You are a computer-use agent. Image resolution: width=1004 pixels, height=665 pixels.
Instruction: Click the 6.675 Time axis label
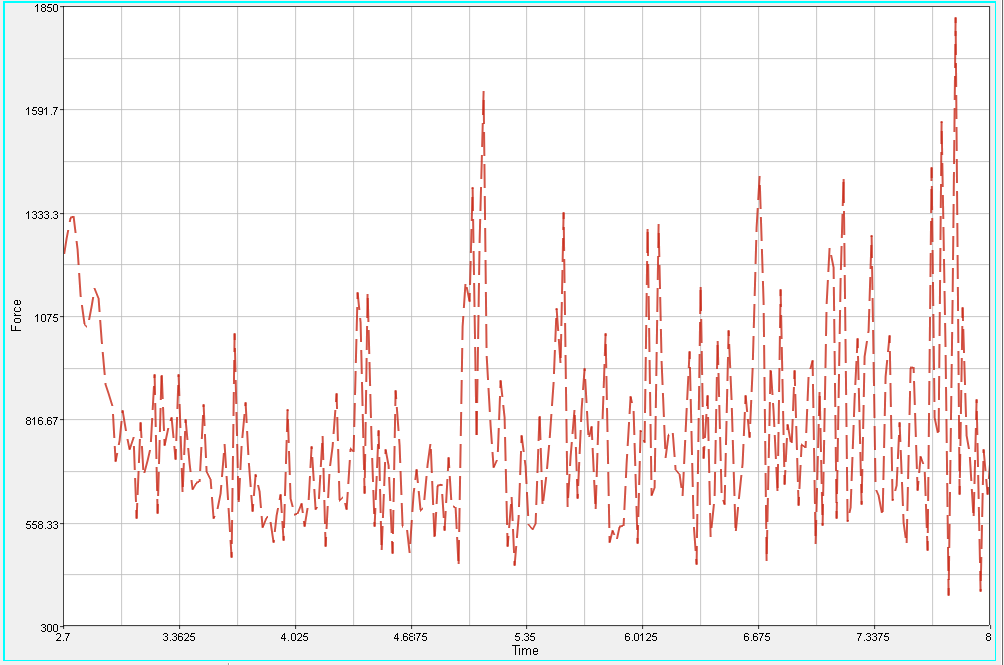757,637
